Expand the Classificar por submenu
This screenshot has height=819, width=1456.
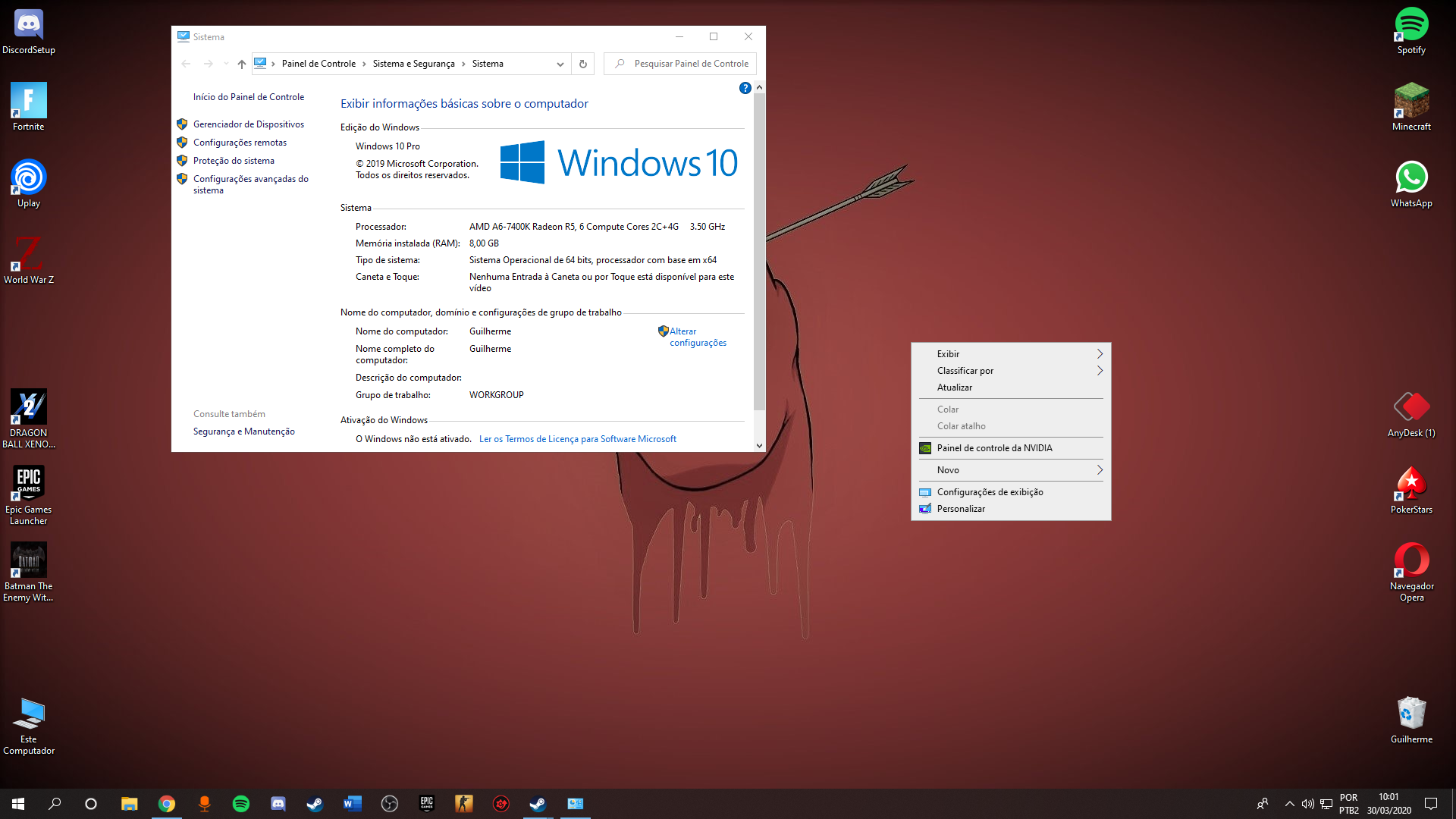coord(1011,371)
